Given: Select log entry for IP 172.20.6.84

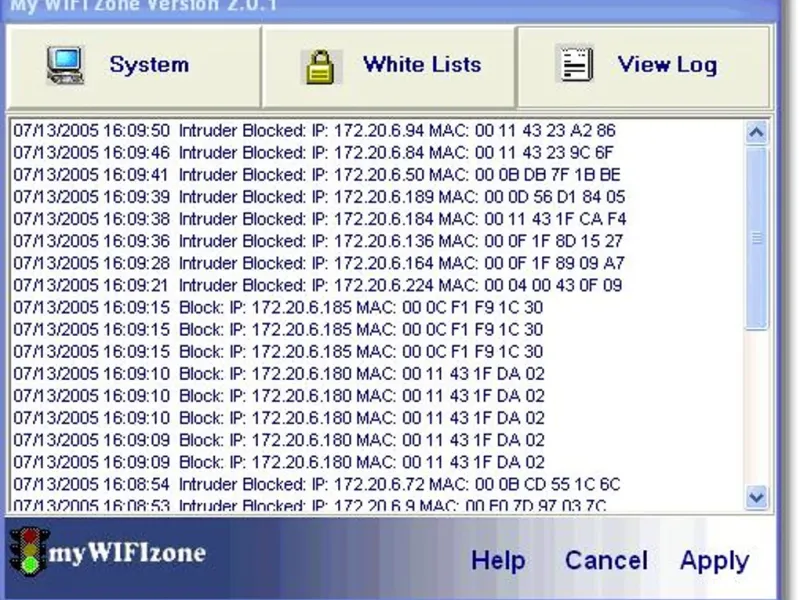Looking at the screenshot, I should (x=313, y=153).
